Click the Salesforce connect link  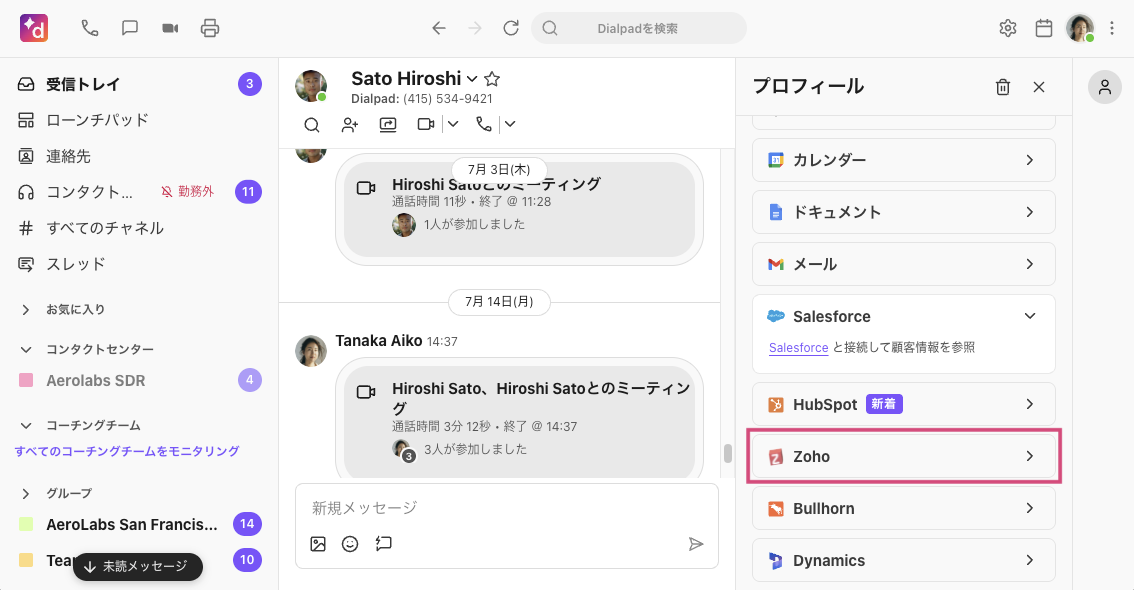tap(798, 347)
